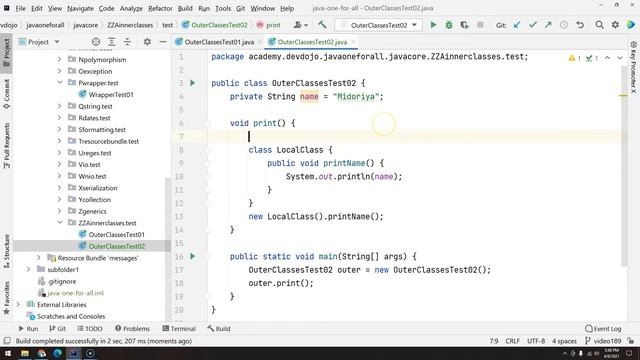Viewport: 640px width, 360px height.
Task: Expand External Libraries node
Action: coord(18,304)
